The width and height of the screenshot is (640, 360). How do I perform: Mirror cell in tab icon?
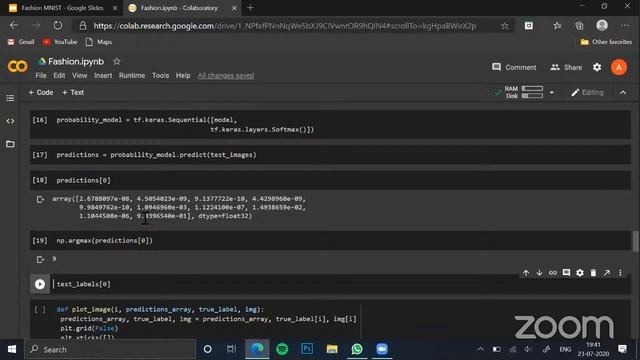click(x=607, y=273)
